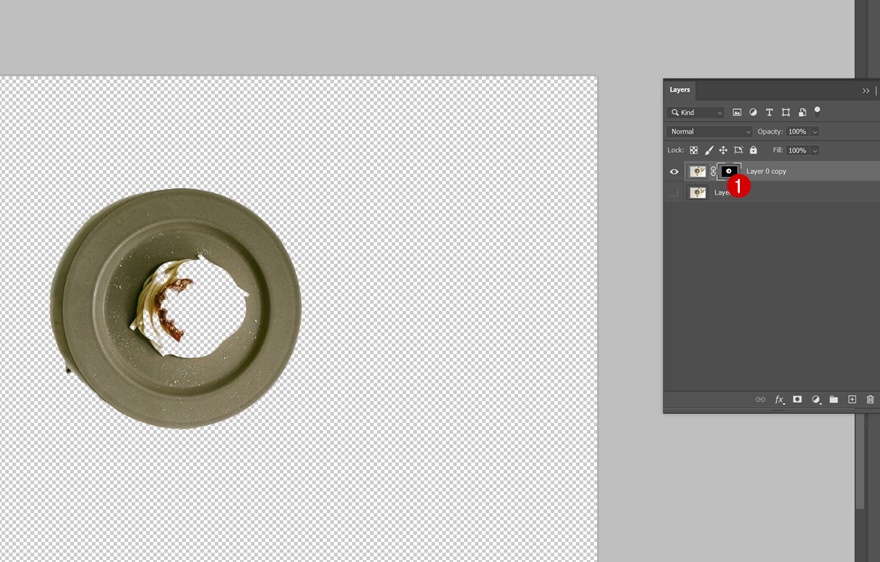The width and height of the screenshot is (880, 562).
Task: Link layers icon at panel bottom
Action: 760,399
